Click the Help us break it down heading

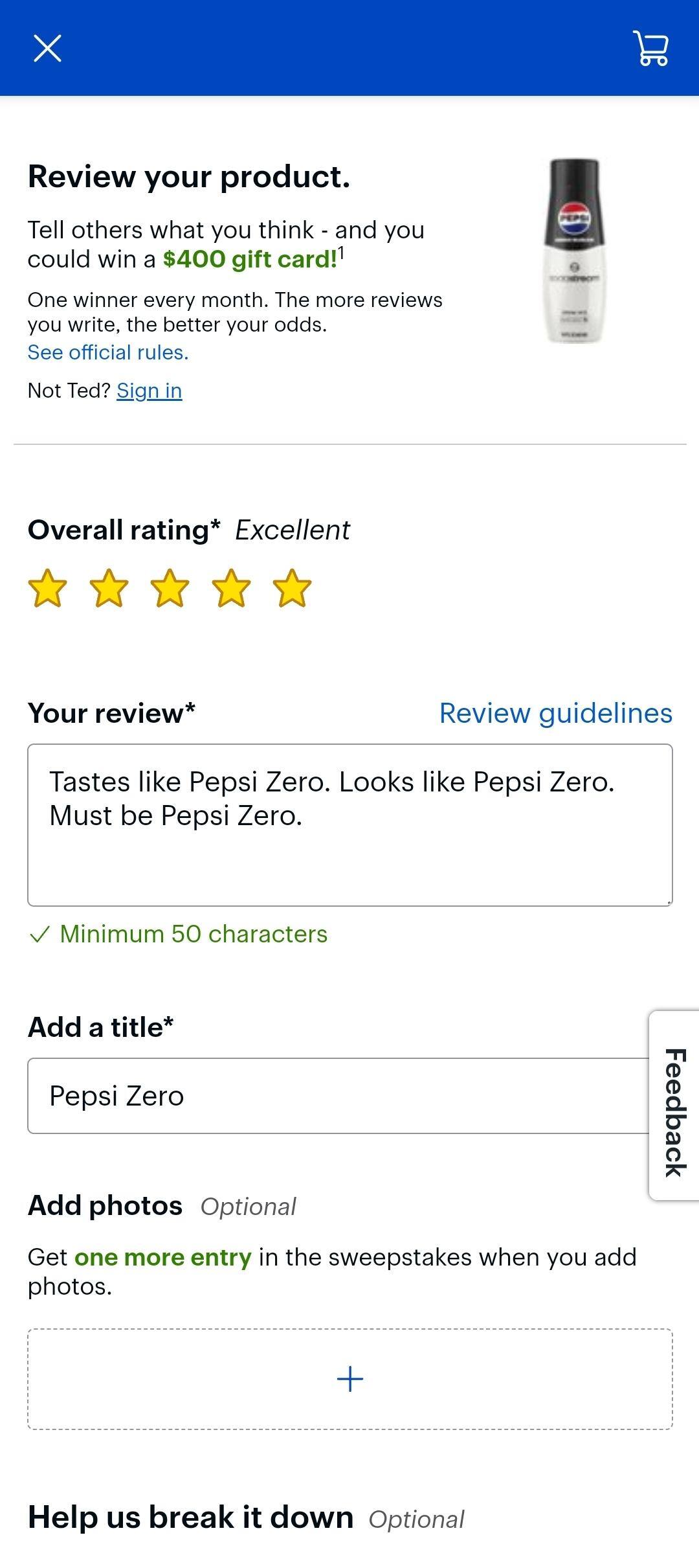(x=190, y=1517)
